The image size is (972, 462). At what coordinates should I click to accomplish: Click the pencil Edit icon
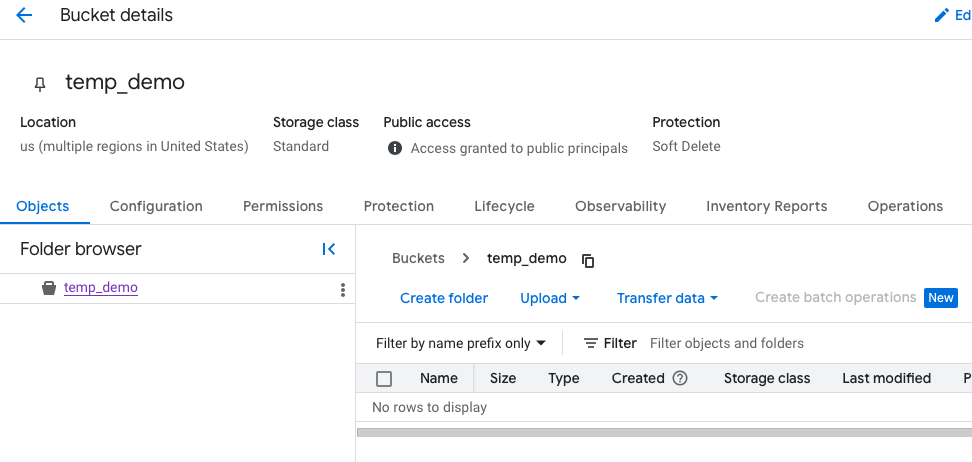[942, 15]
